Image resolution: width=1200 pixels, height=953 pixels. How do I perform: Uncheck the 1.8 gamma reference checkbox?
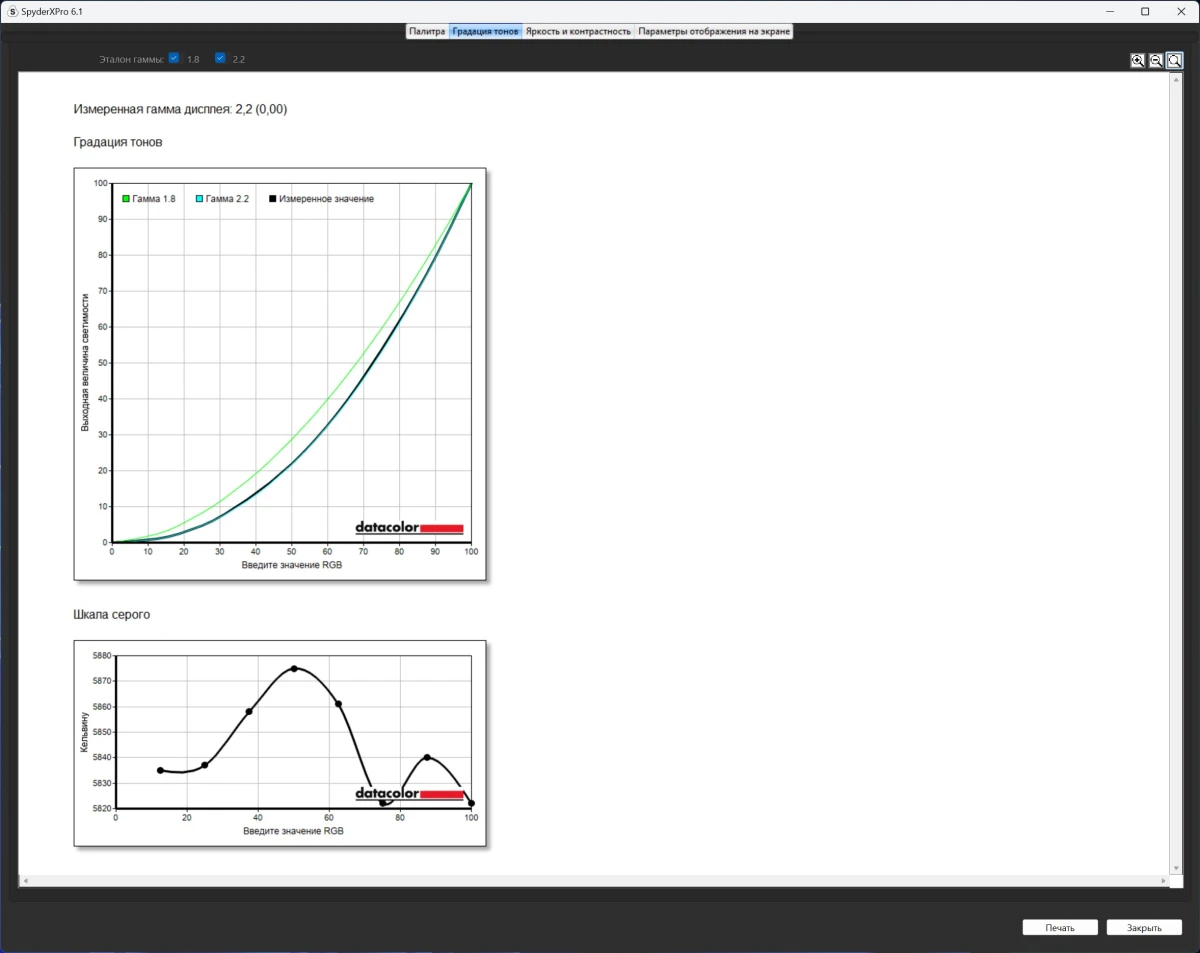(x=174, y=58)
